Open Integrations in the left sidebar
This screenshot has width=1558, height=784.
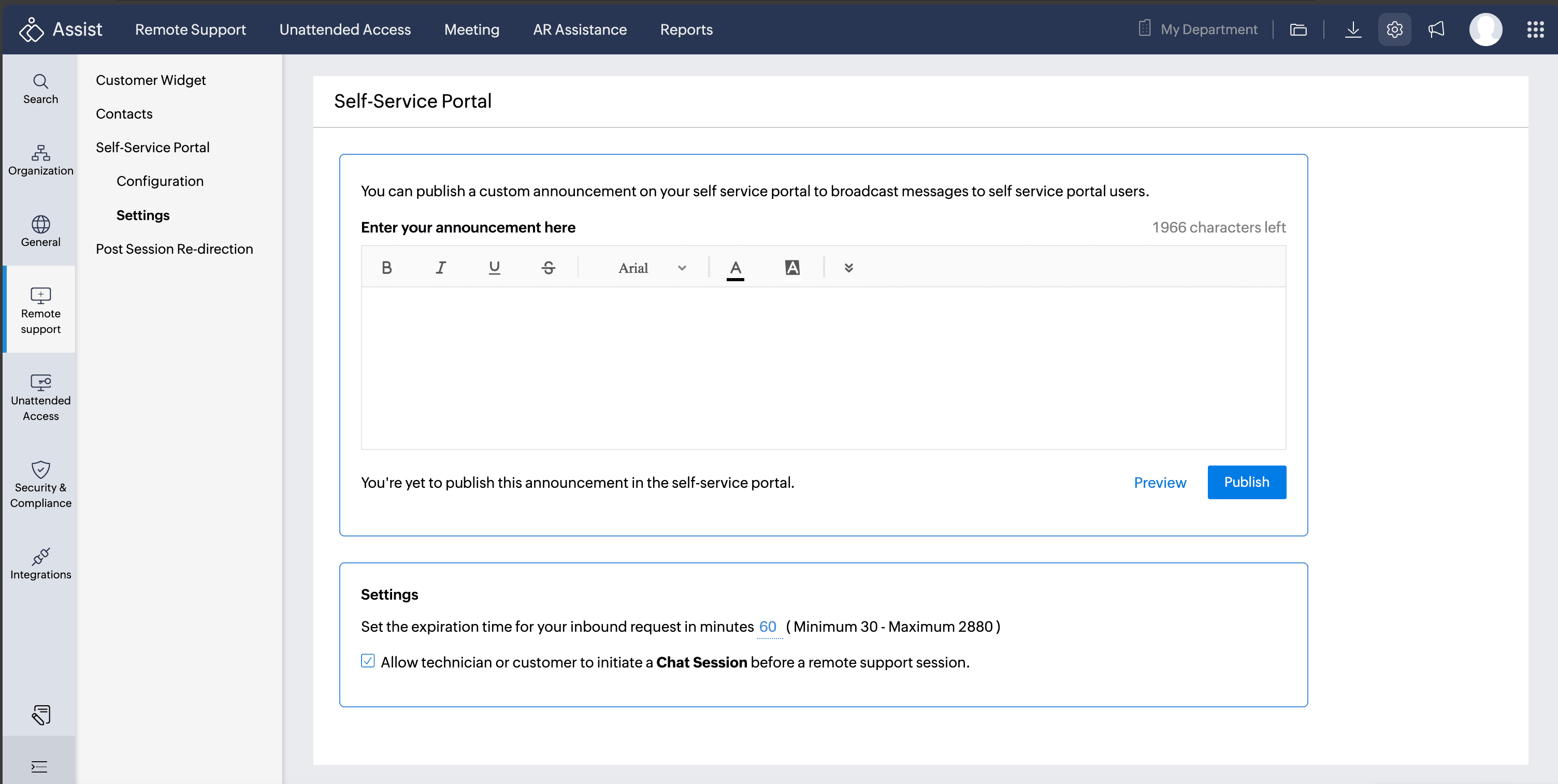40,563
